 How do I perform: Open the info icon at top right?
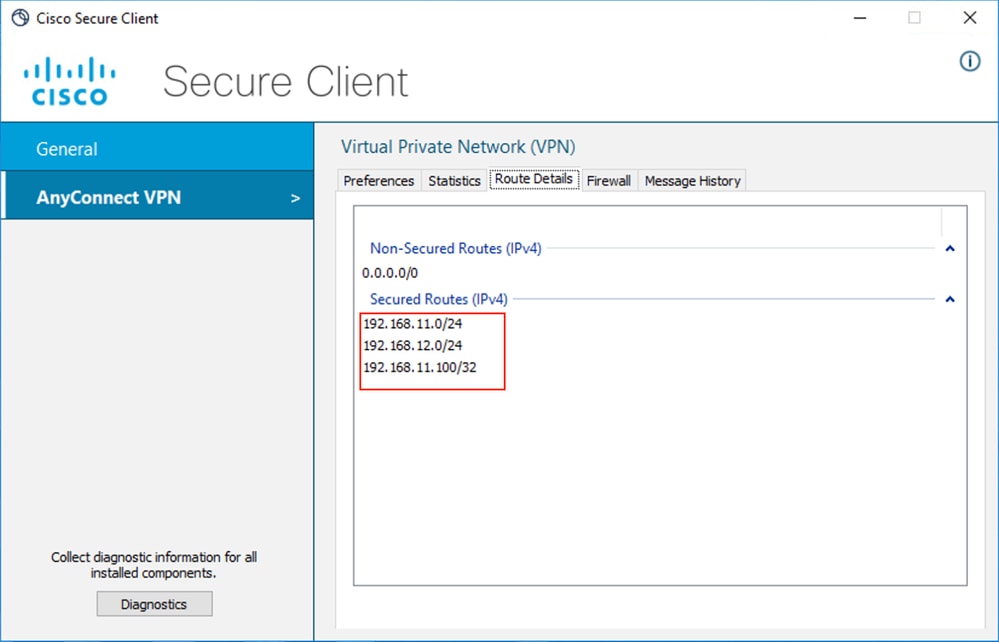[970, 61]
